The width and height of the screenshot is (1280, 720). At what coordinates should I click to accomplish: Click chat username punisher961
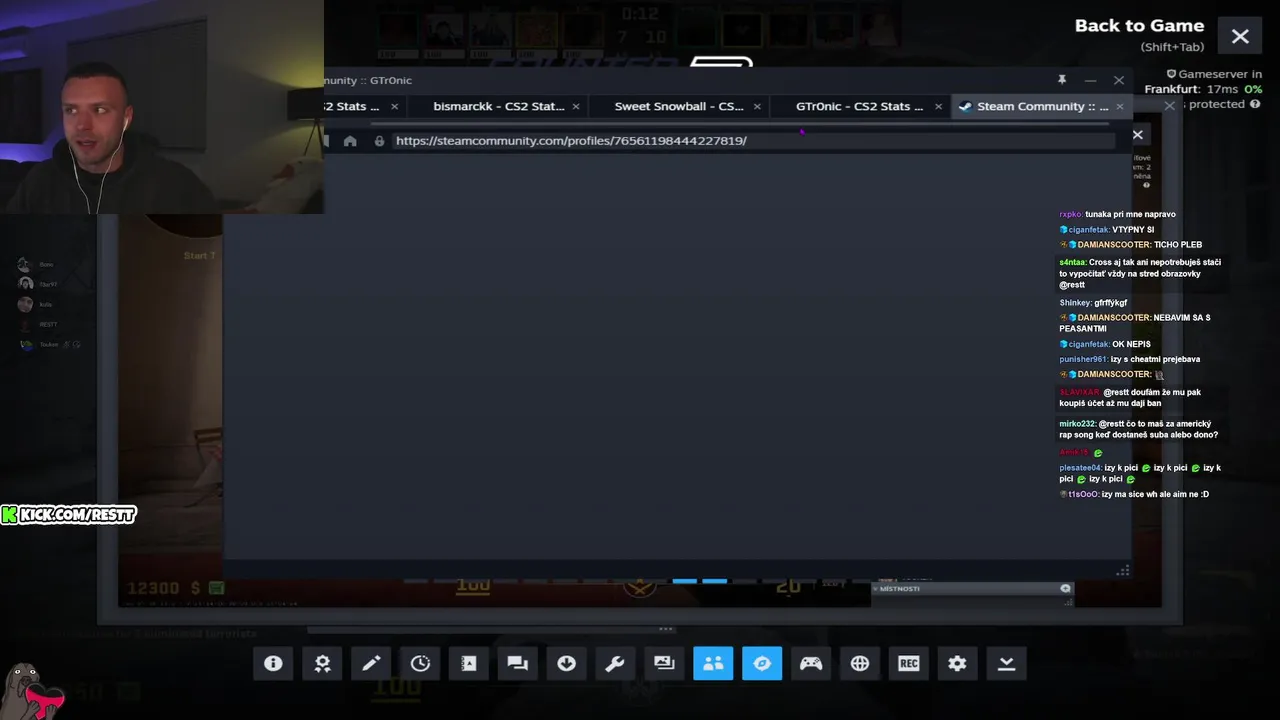[x=1083, y=359]
